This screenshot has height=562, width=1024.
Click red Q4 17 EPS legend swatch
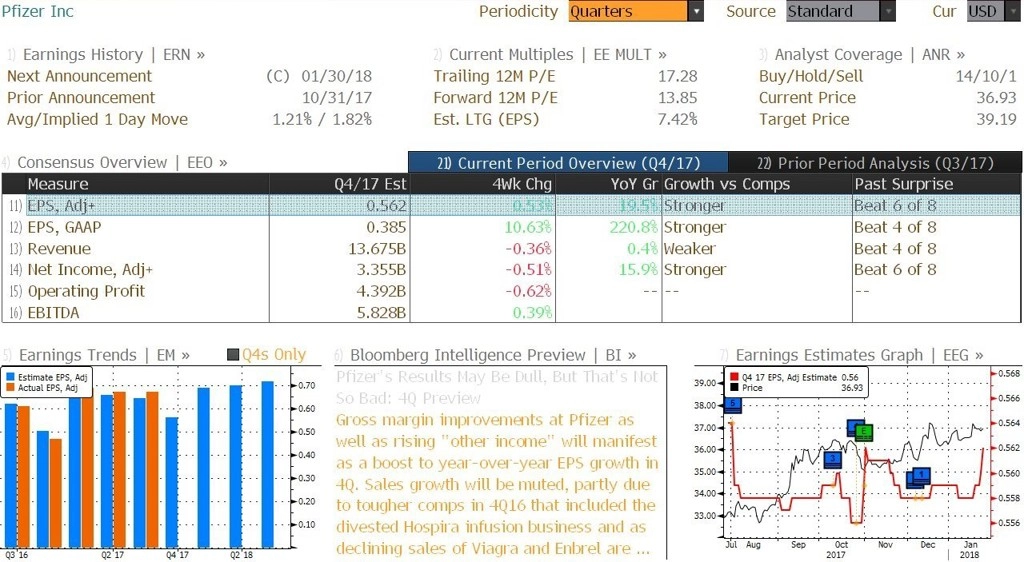(734, 377)
